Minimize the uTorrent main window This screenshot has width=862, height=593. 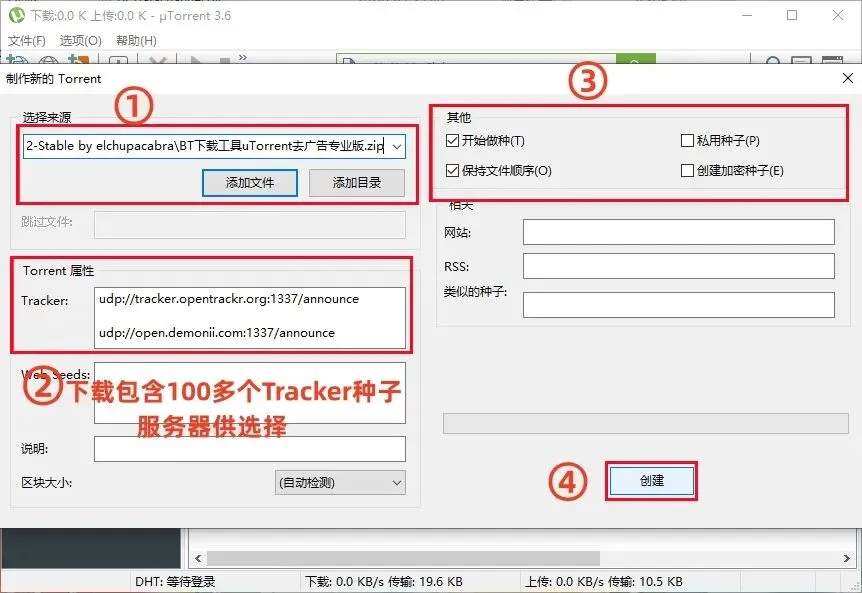[x=747, y=15]
